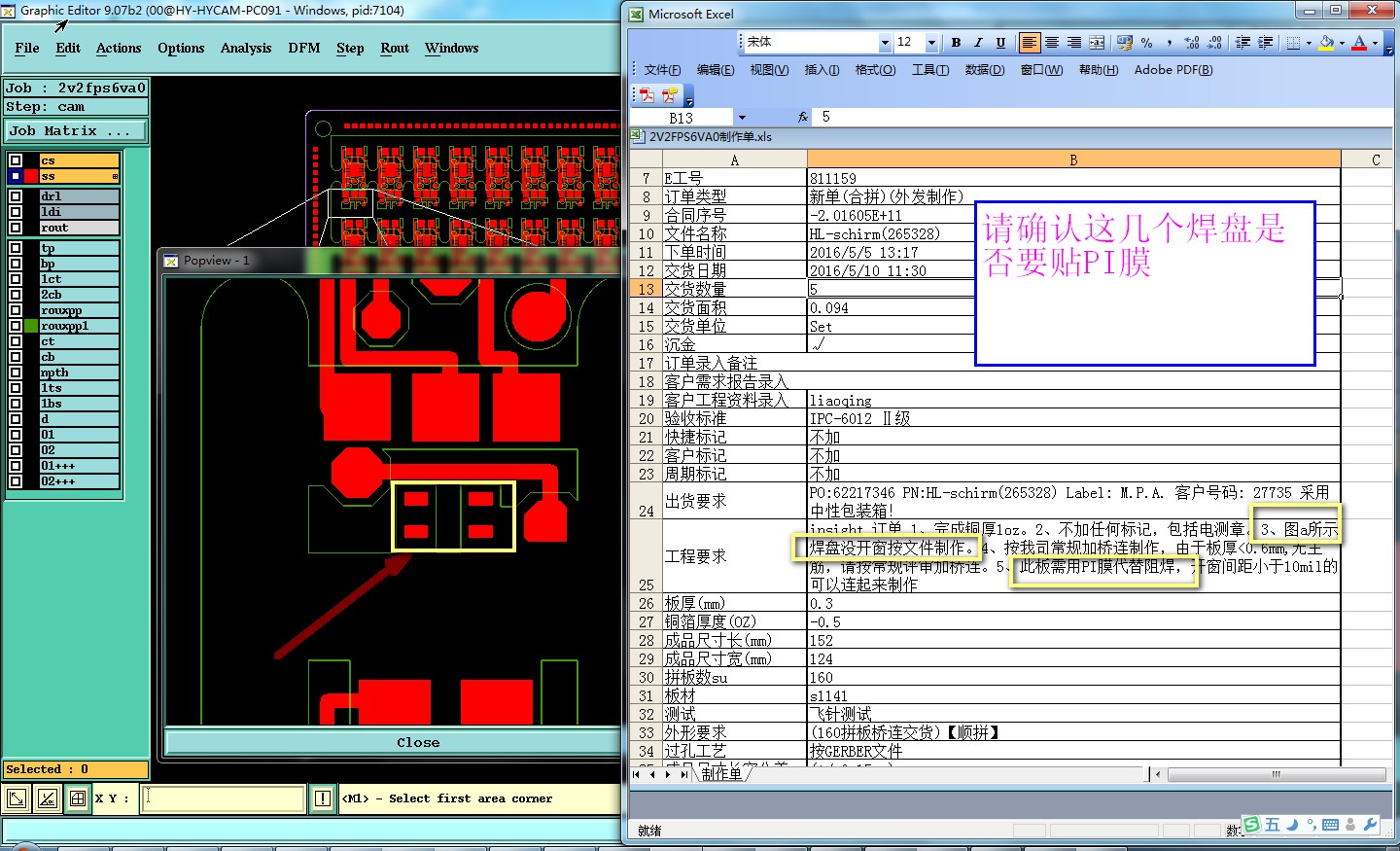1400x851 pixels.
Task: Apply comma style in Excel toolbar
Action: (1170, 43)
